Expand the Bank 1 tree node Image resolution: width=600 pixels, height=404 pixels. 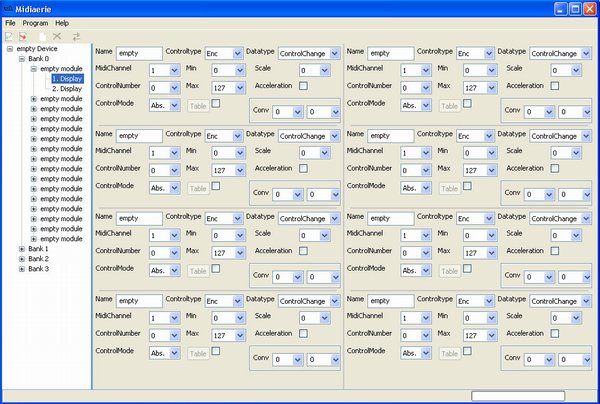click(x=21, y=248)
